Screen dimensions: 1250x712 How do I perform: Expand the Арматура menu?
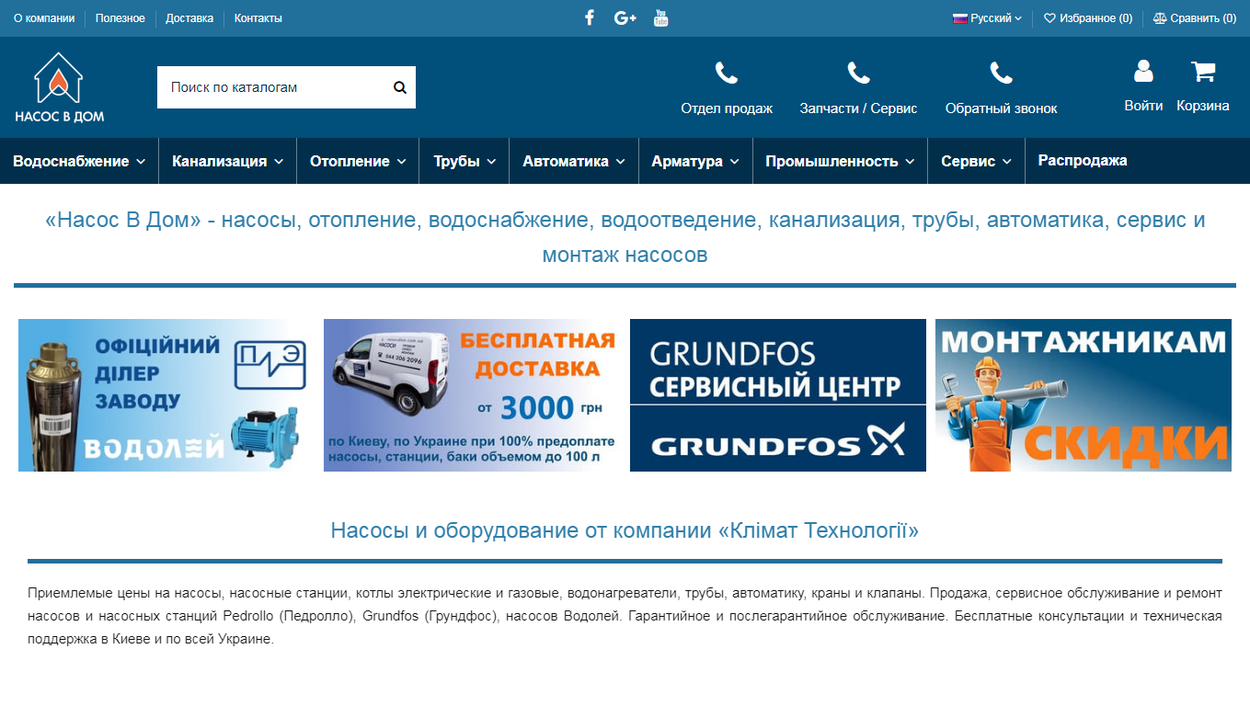click(x=695, y=161)
